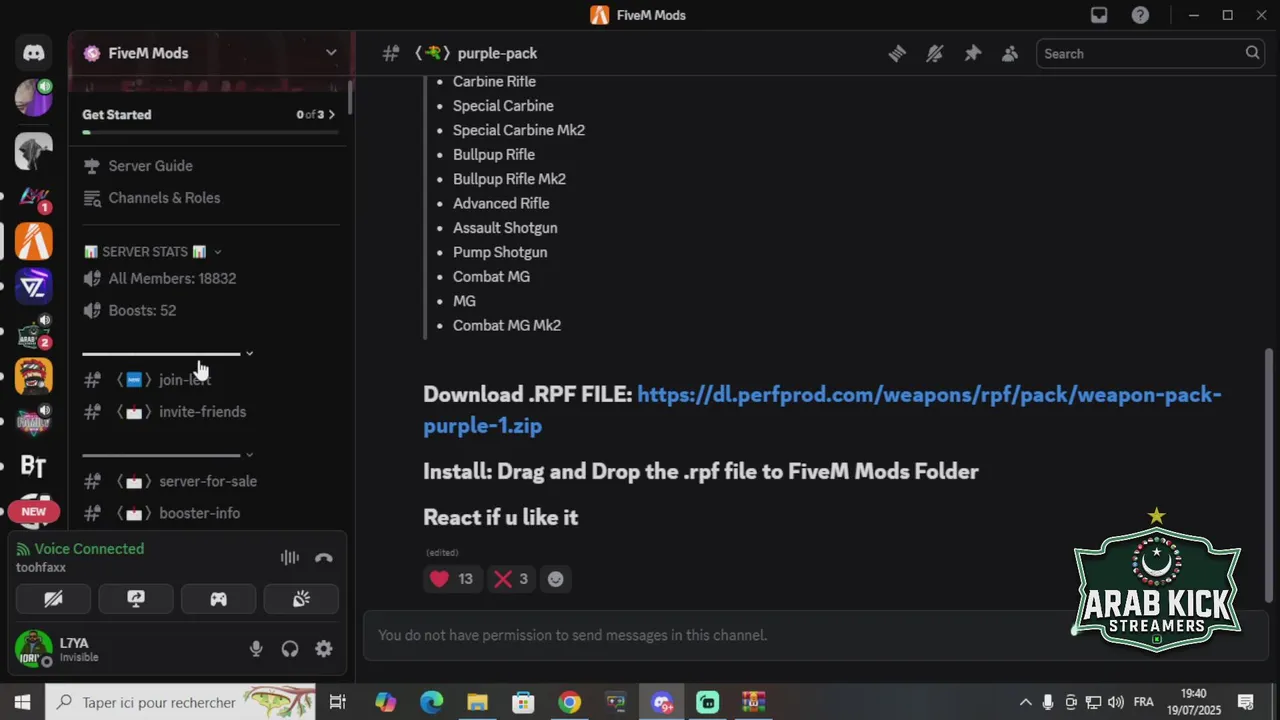Collapse the SERVER STATS category
Viewport: 1280px width, 720px height.
click(153, 252)
